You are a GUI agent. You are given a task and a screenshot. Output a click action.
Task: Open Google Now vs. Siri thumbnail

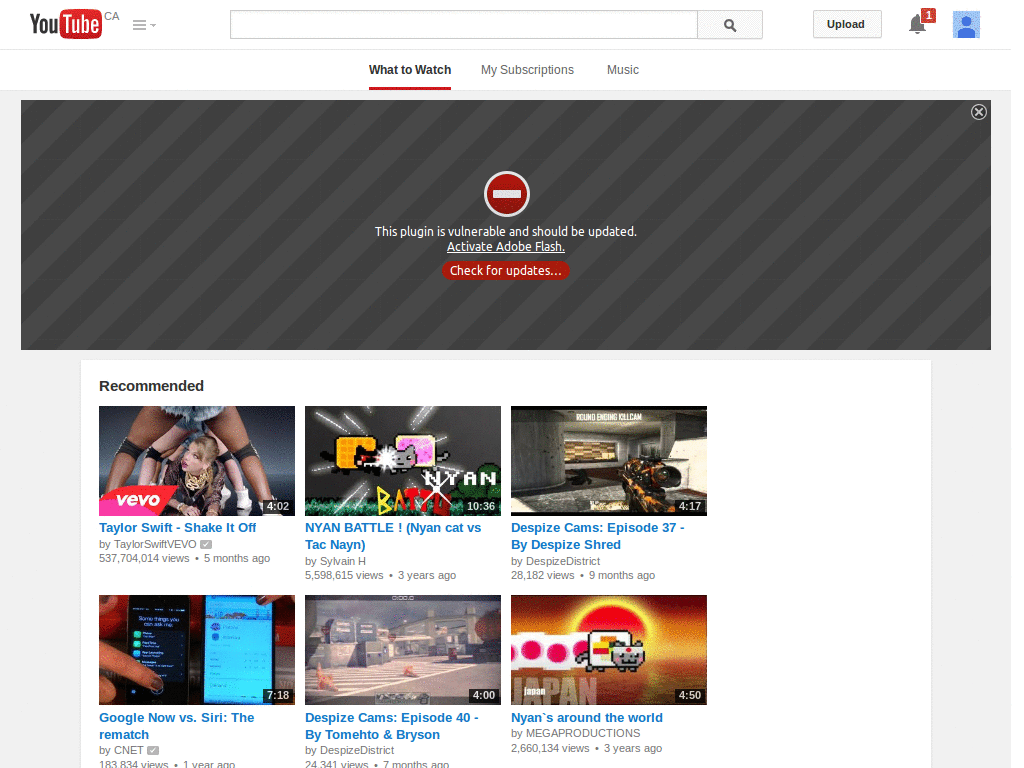click(x=197, y=650)
